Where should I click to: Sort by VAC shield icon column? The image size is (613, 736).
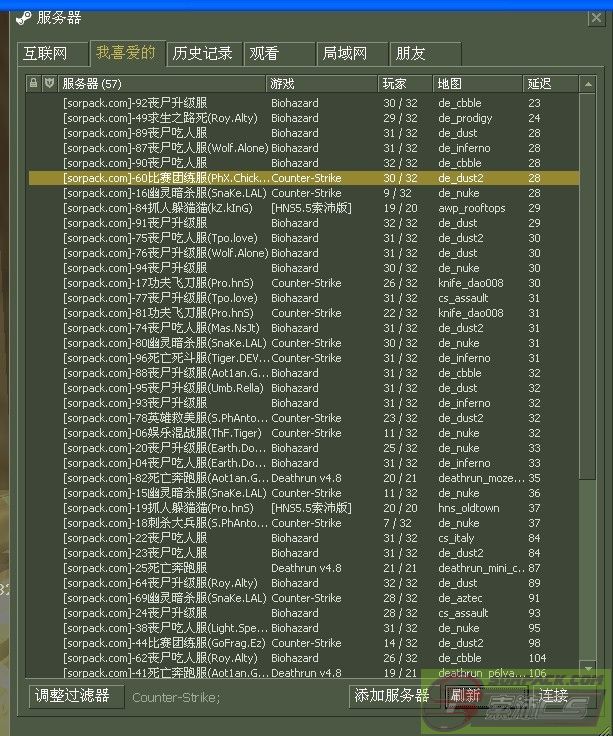(x=48, y=83)
